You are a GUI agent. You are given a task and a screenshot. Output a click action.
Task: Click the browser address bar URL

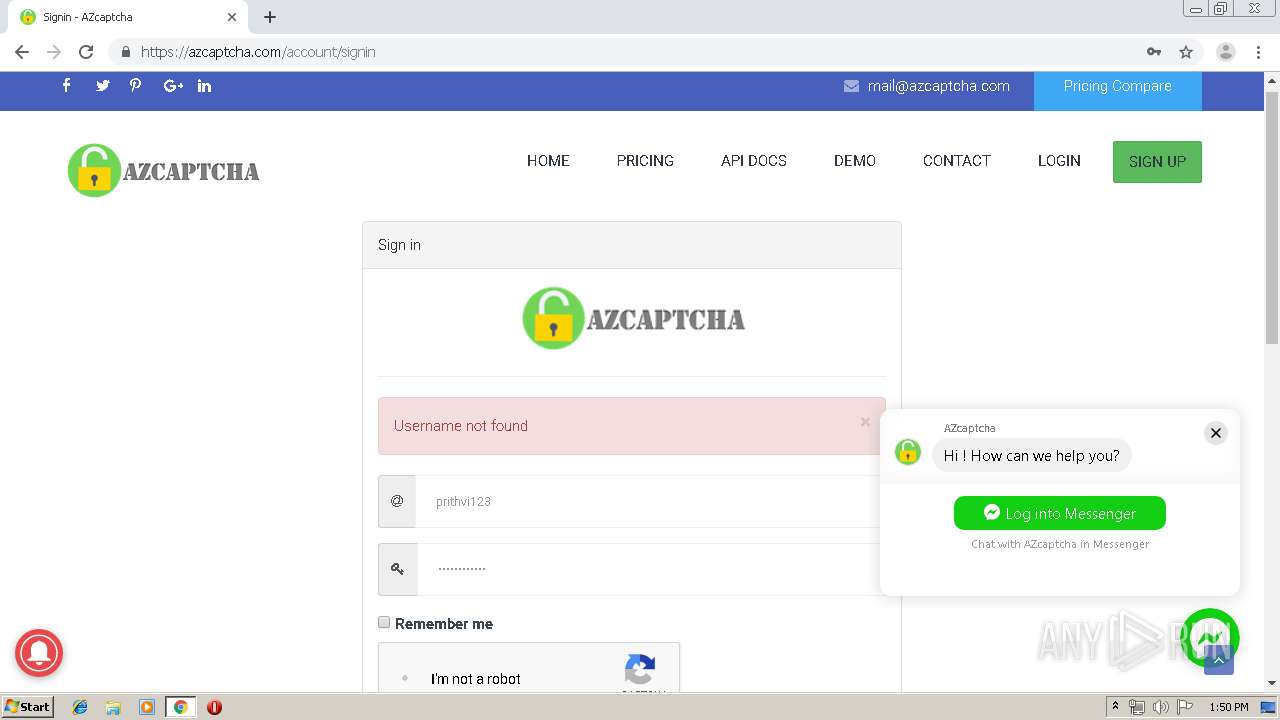pos(258,52)
